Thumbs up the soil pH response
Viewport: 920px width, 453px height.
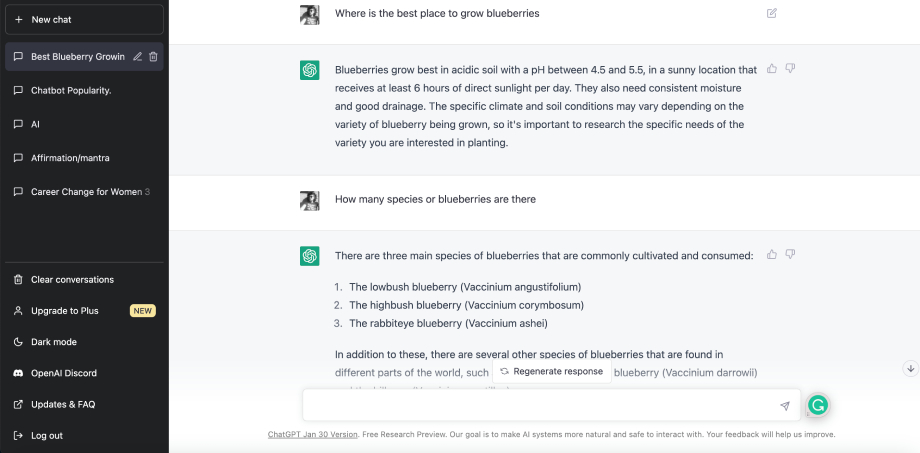(x=772, y=69)
